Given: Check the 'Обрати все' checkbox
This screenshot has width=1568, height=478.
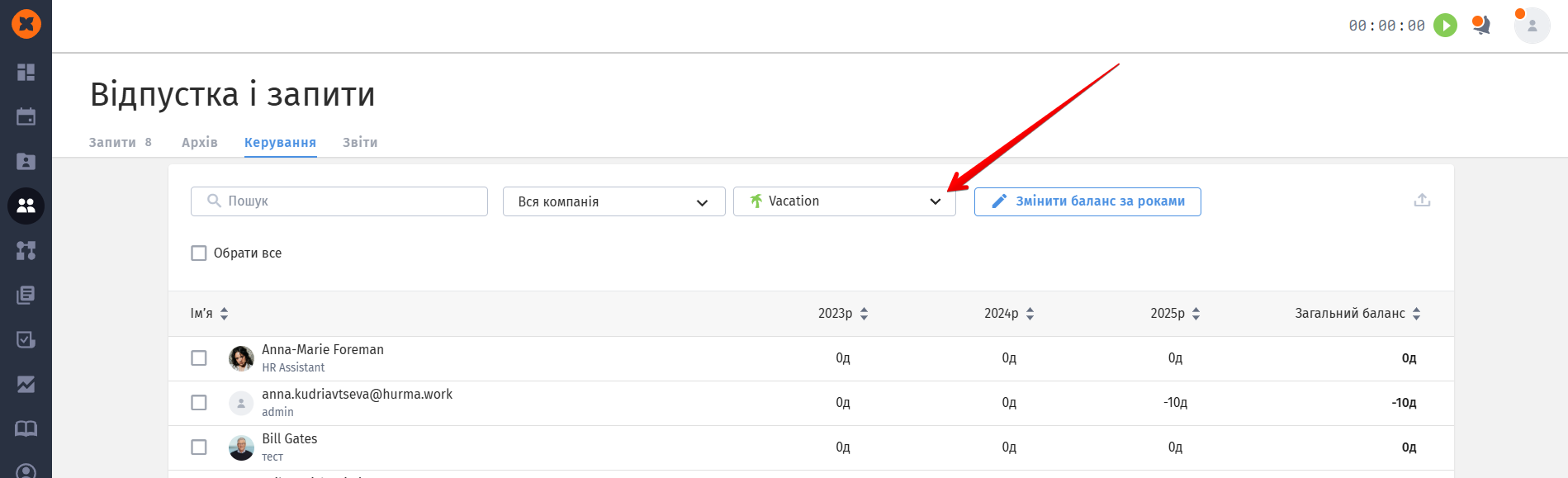Looking at the screenshot, I should point(199,253).
